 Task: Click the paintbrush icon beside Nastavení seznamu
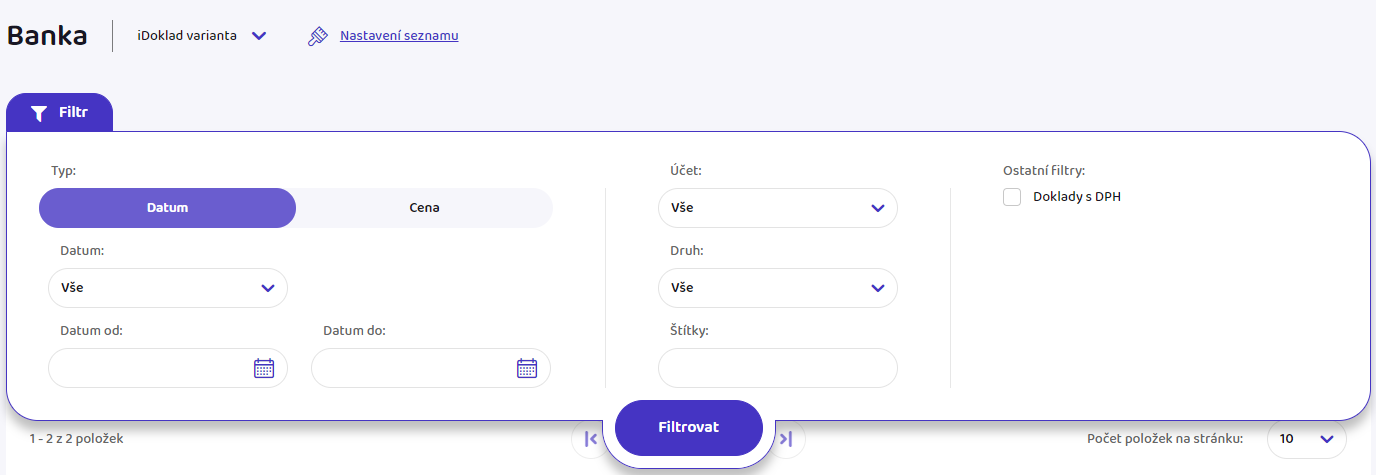[318, 36]
